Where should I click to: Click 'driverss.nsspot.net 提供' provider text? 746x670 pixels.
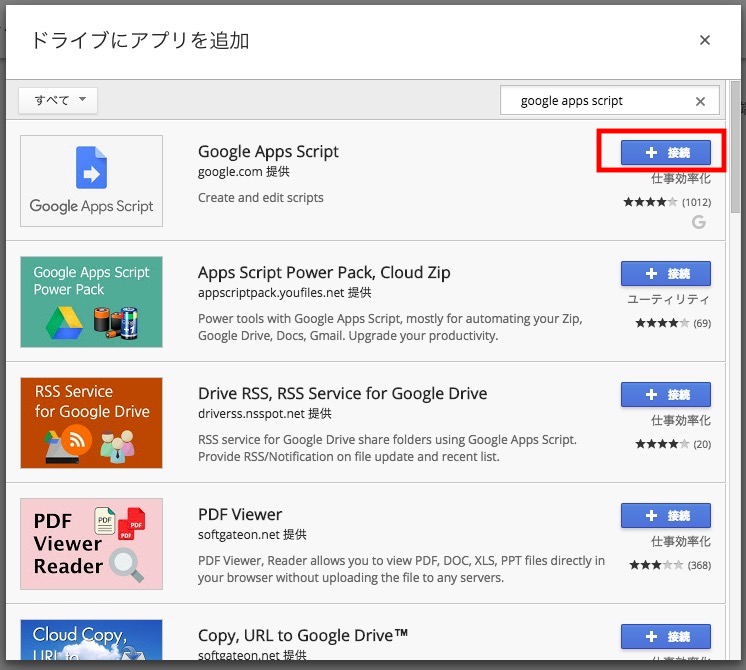coord(265,414)
